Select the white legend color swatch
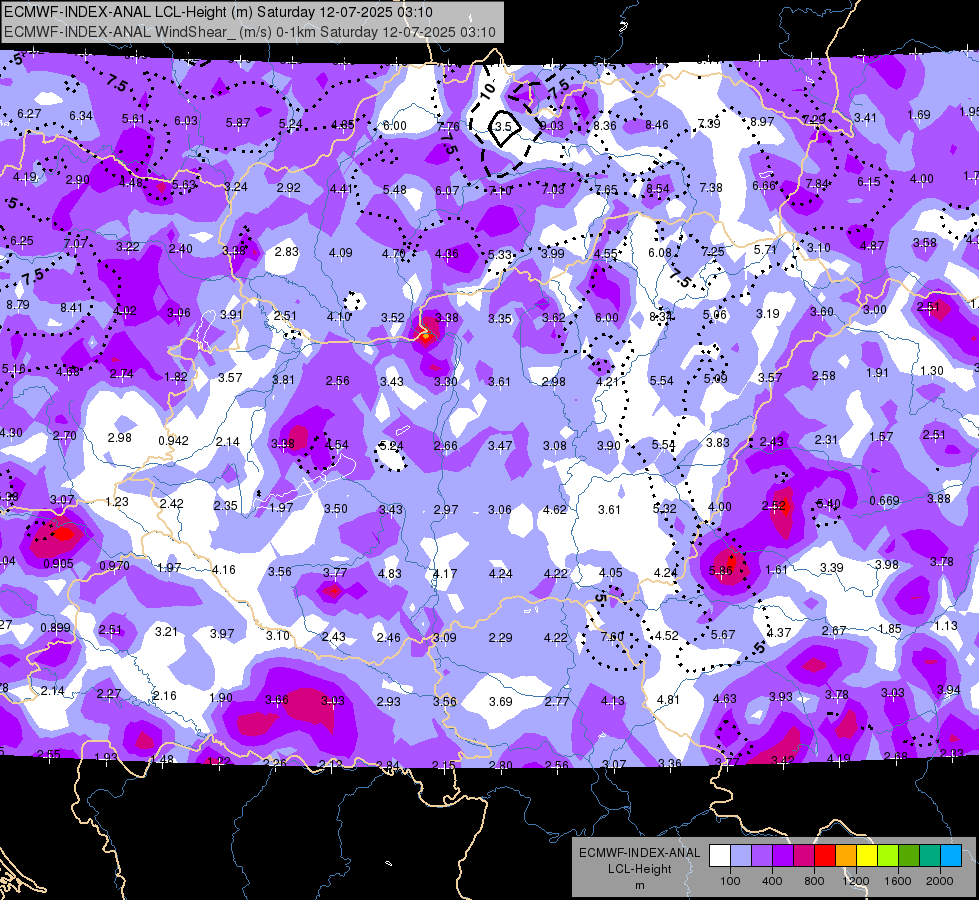Image resolution: width=979 pixels, height=900 pixels. point(719,855)
